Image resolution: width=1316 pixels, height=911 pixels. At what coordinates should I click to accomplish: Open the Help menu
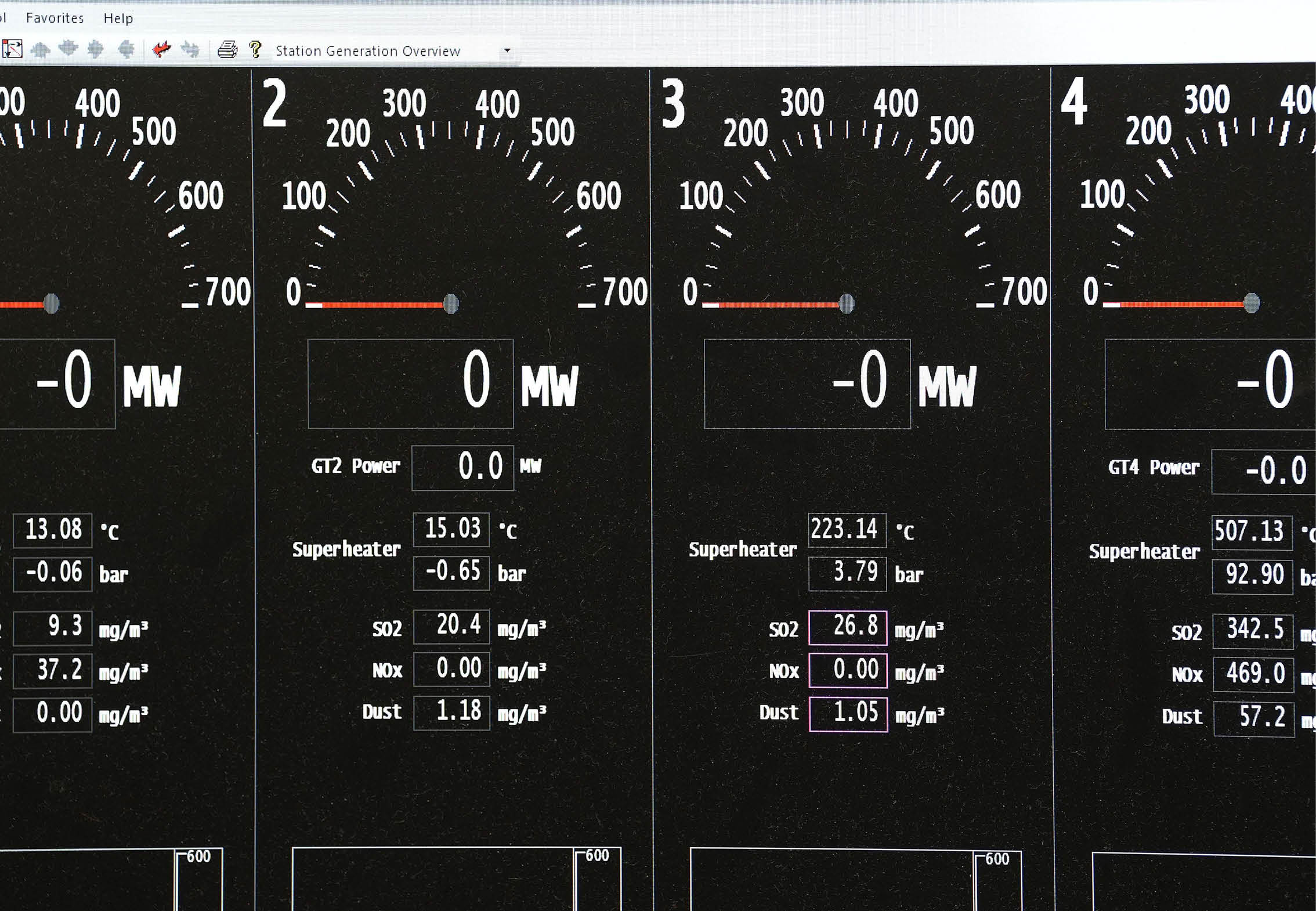118,19
